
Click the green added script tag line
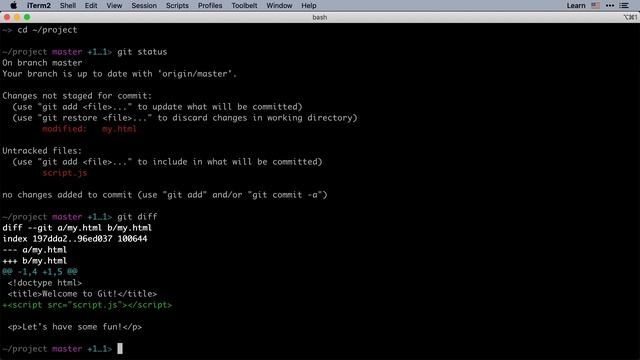click(x=87, y=305)
